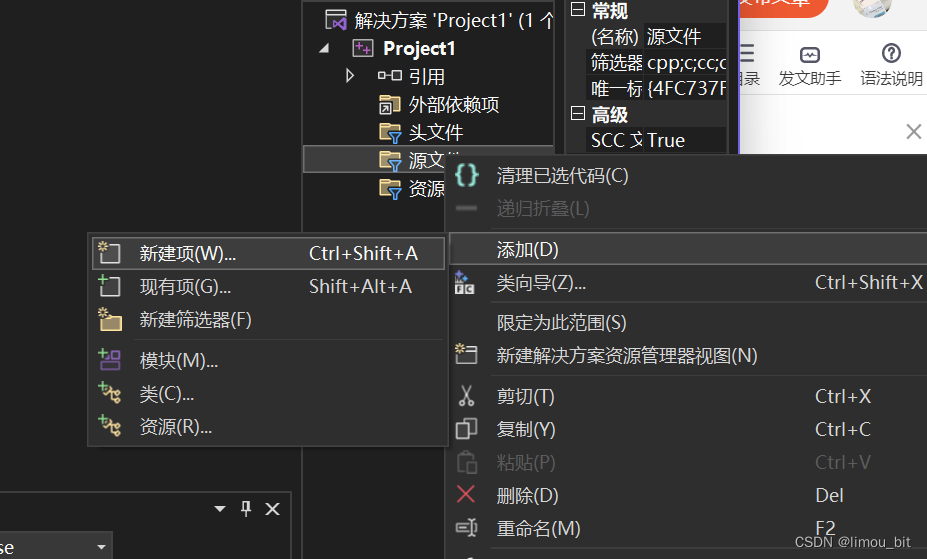Click the 类 class icon in submenu

coord(110,392)
